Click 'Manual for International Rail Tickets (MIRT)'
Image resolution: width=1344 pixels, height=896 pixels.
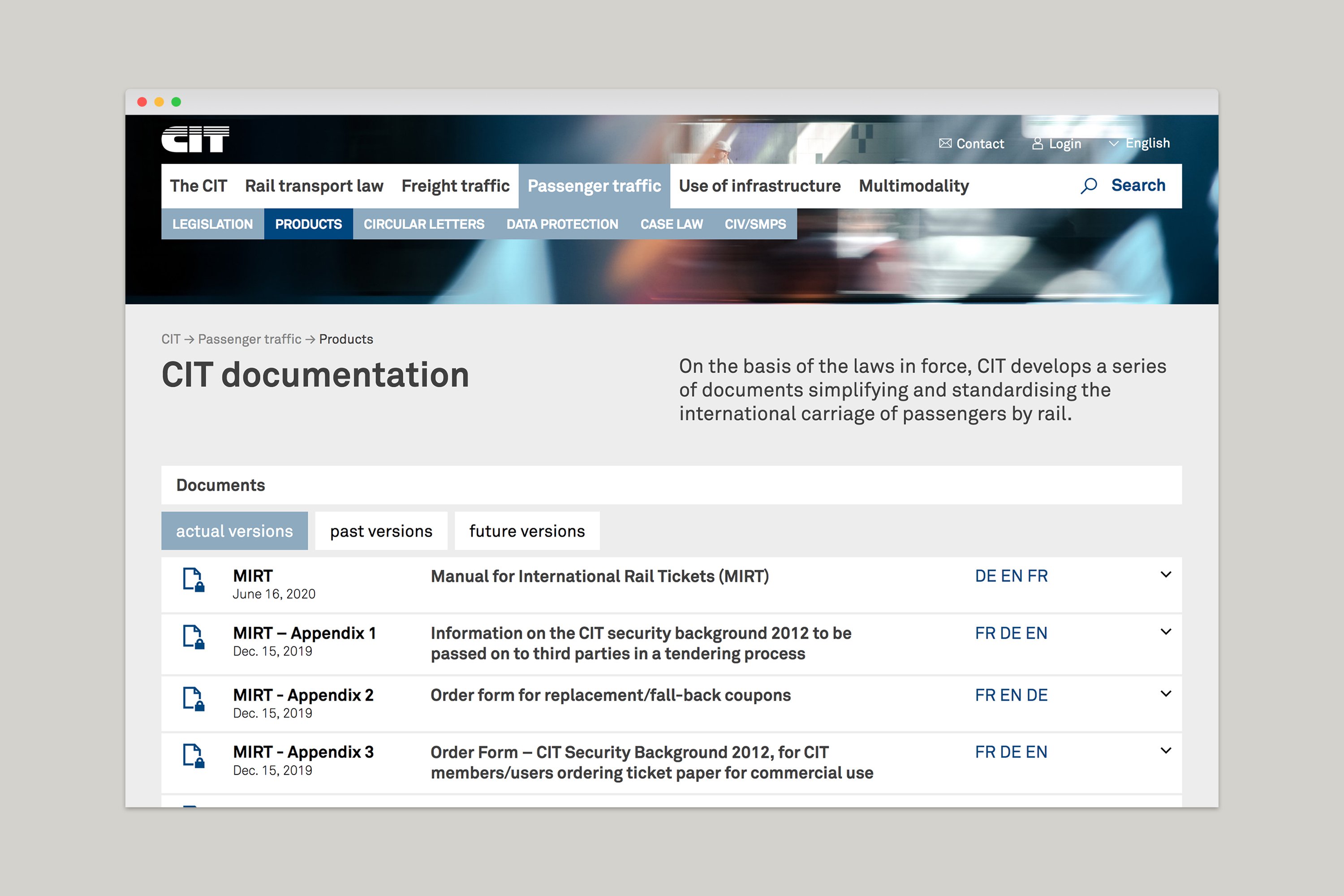[599, 576]
